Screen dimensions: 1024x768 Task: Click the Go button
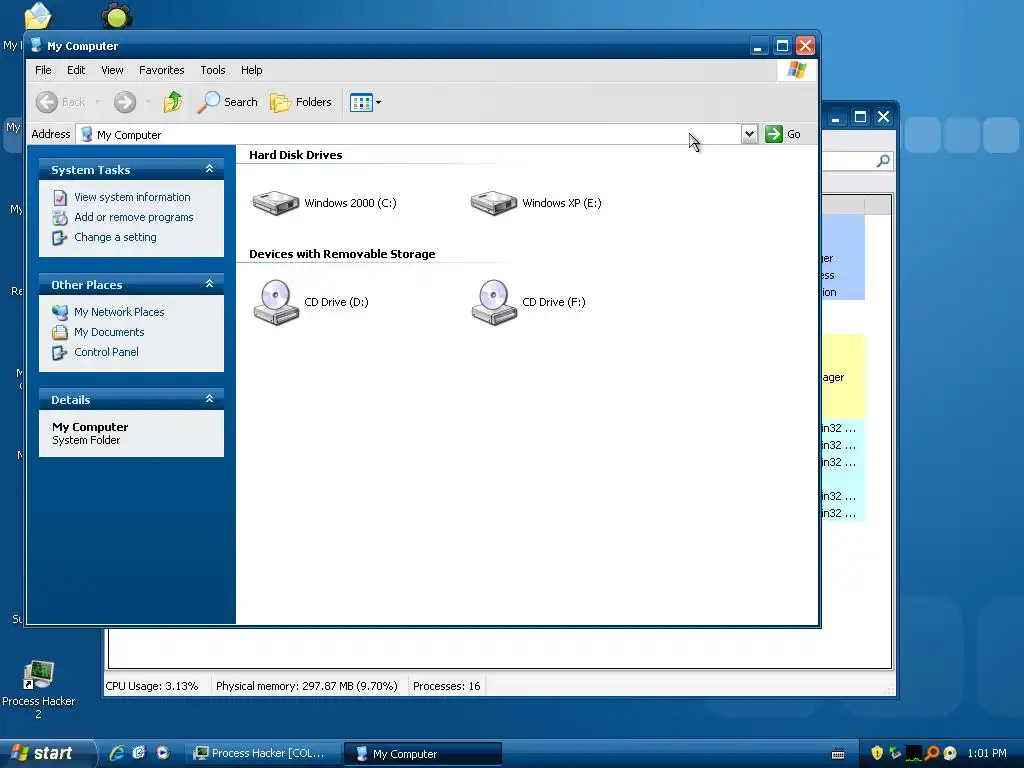(x=783, y=134)
